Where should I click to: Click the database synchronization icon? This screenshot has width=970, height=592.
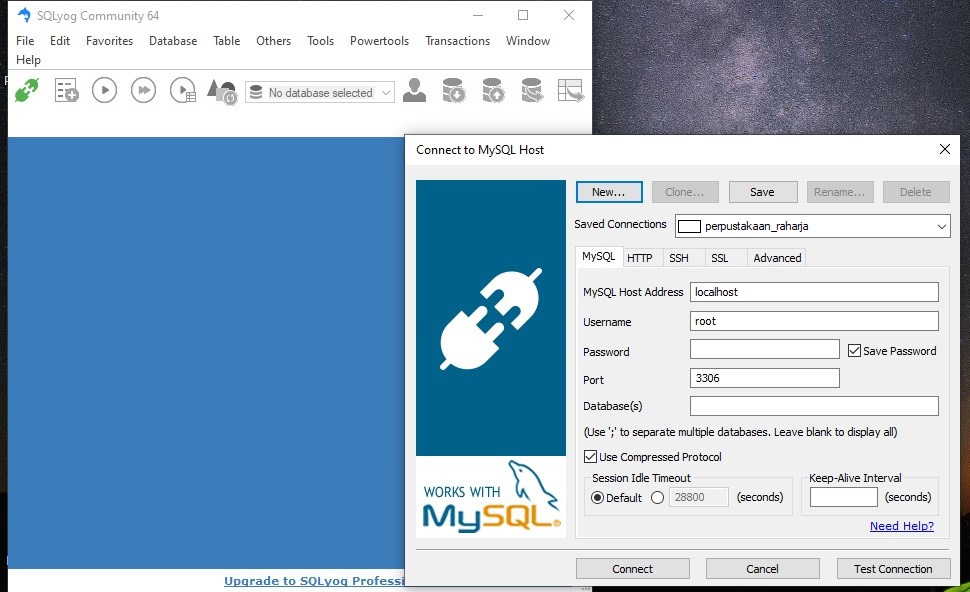pyautogui.click(x=532, y=90)
